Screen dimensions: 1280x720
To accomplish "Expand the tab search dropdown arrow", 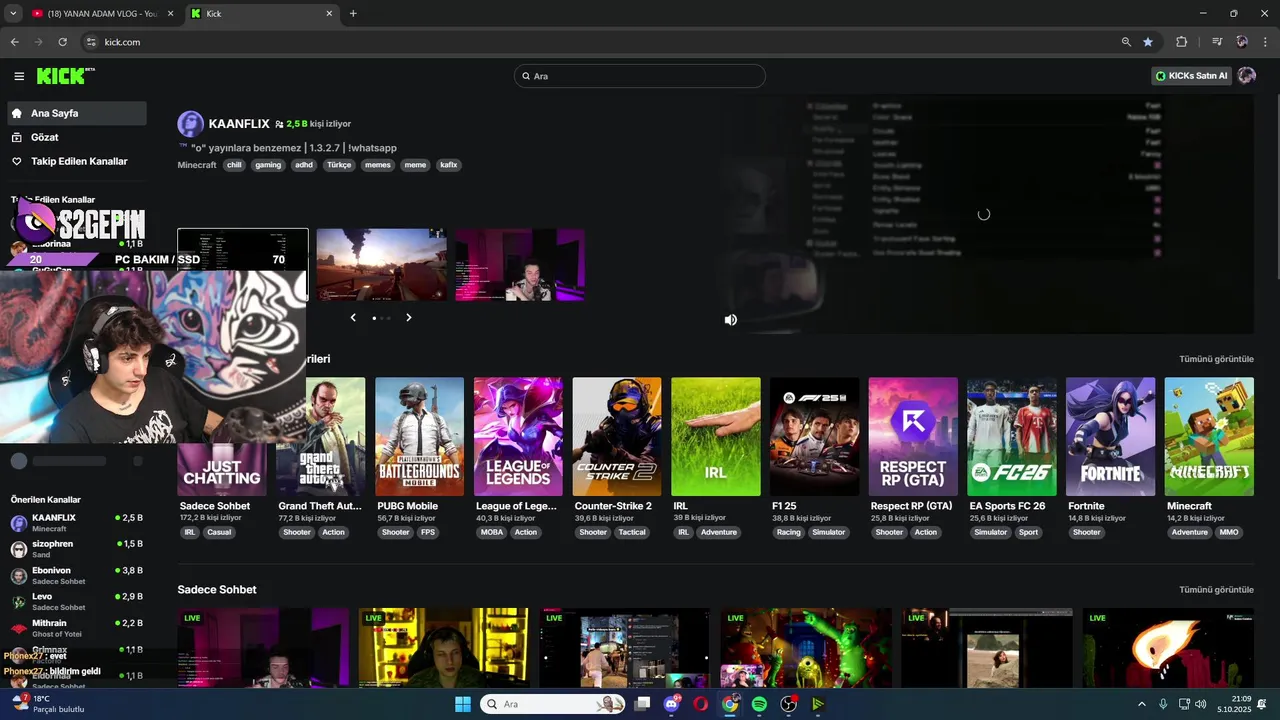I will pyautogui.click(x=12, y=13).
